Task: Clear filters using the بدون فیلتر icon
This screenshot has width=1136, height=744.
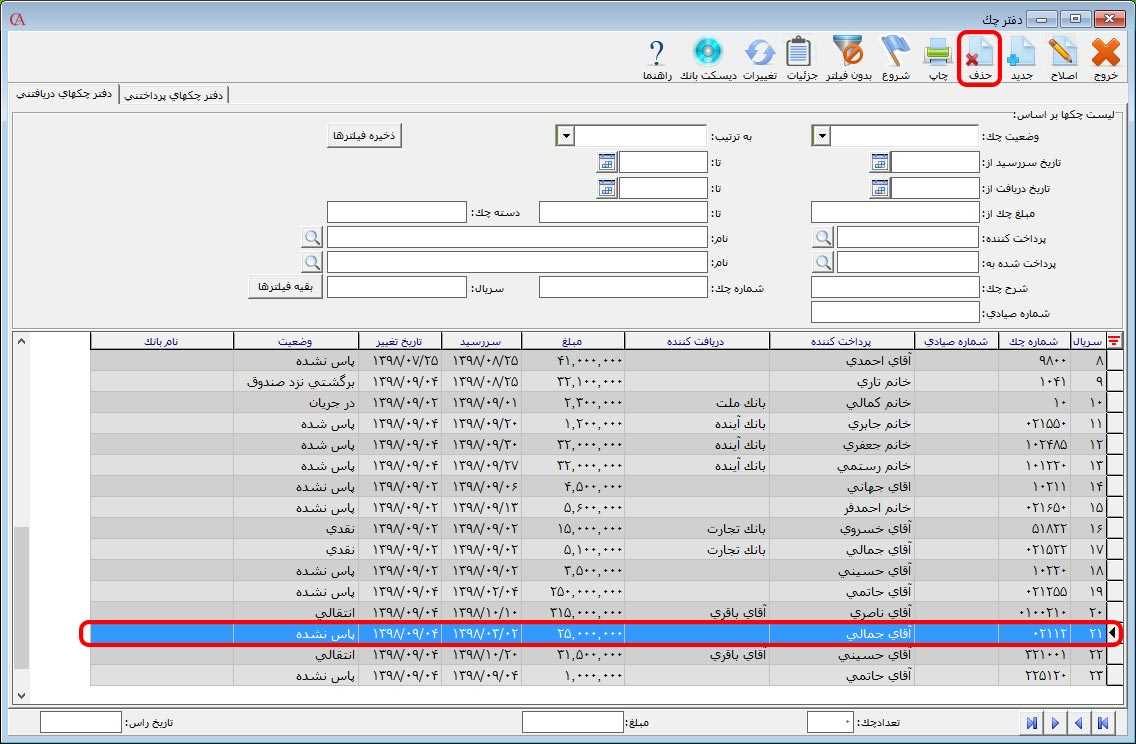Action: pos(852,58)
